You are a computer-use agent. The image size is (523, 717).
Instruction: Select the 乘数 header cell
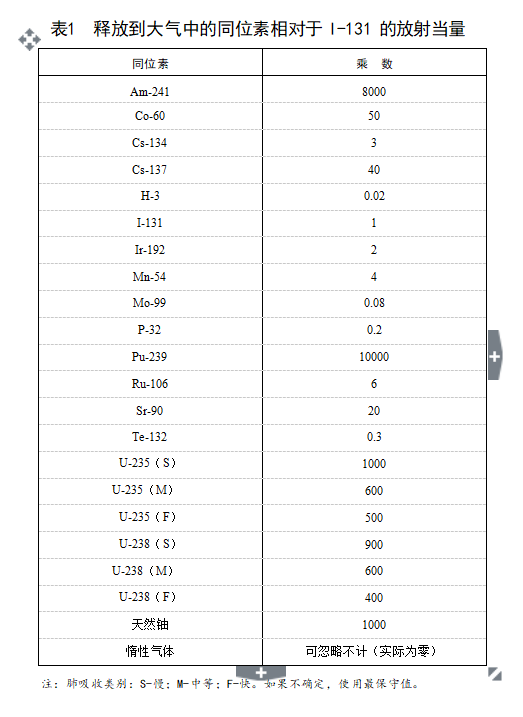pyautogui.click(x=374, y=62)
